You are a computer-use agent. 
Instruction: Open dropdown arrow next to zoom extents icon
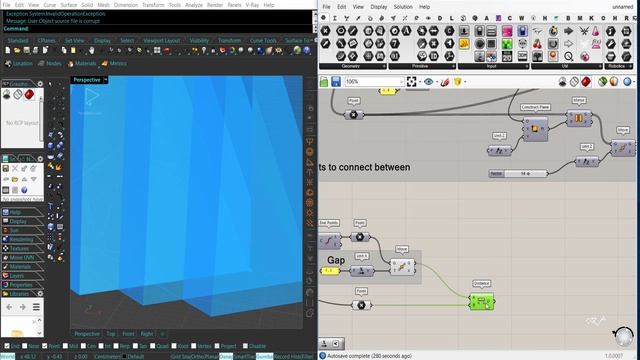[420, 82]
